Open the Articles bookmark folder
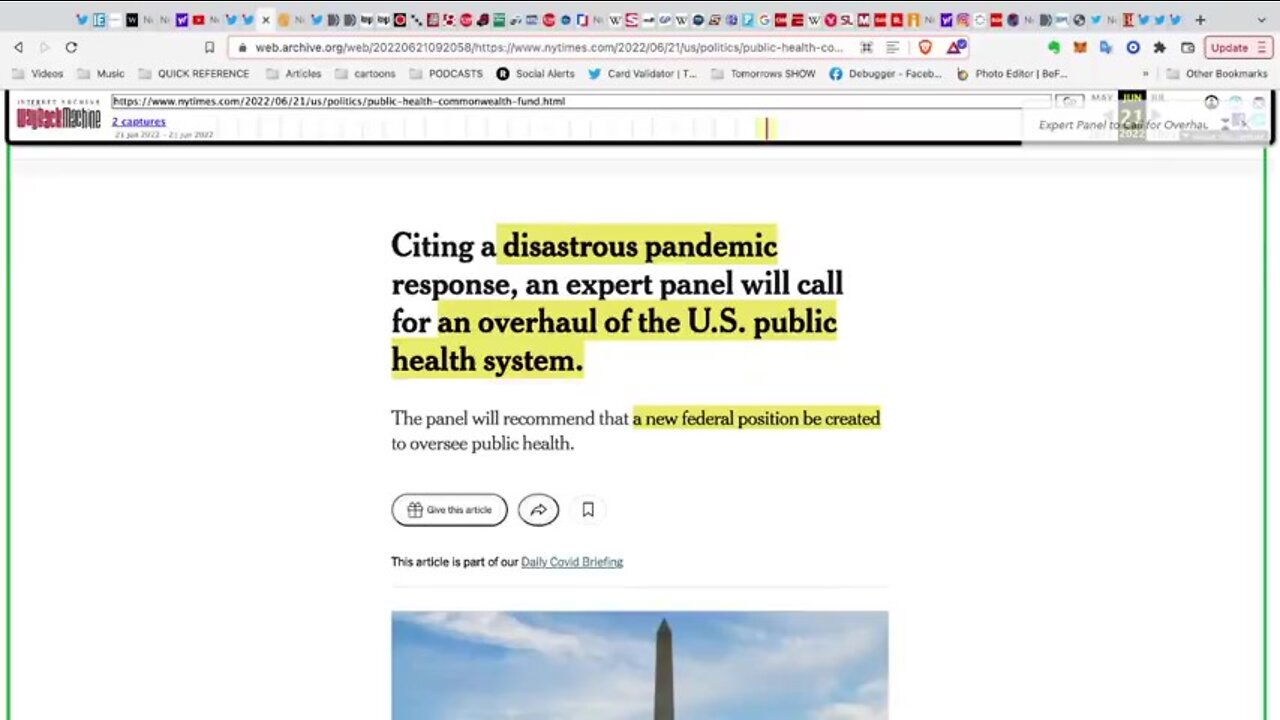 tap(294, 74)
